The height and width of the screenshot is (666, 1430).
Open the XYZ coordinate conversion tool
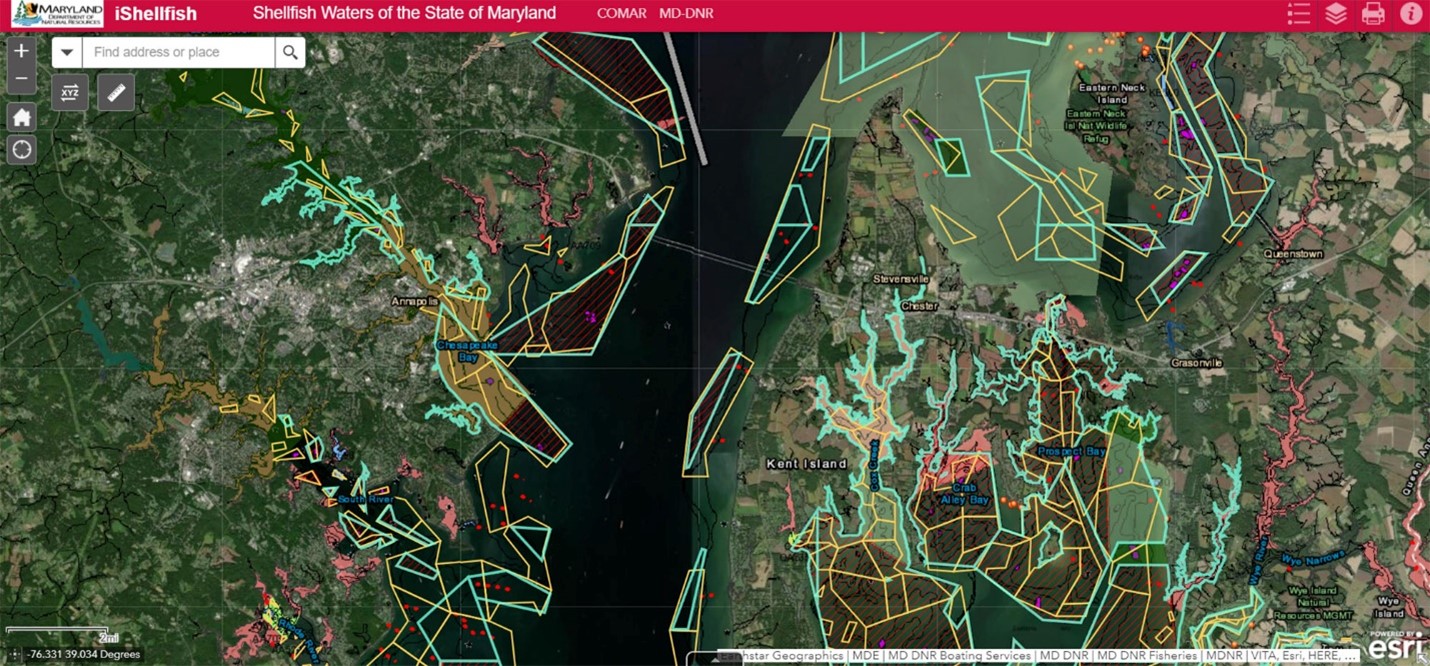(x=70, y=93)
